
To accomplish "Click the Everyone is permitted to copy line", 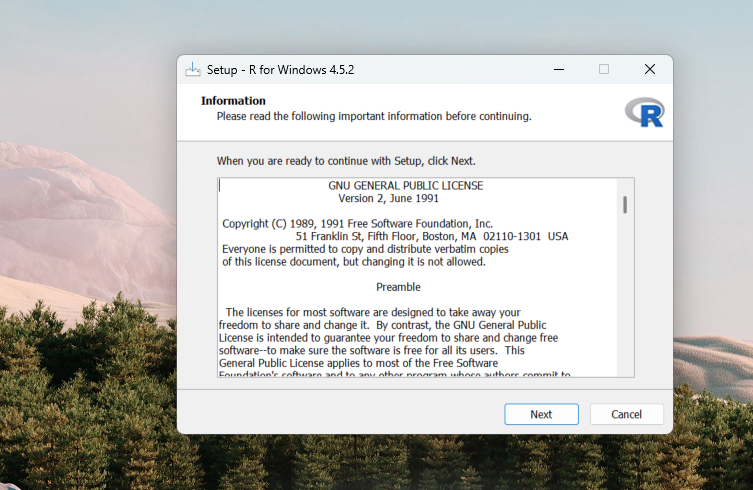I will click(365, 249).
